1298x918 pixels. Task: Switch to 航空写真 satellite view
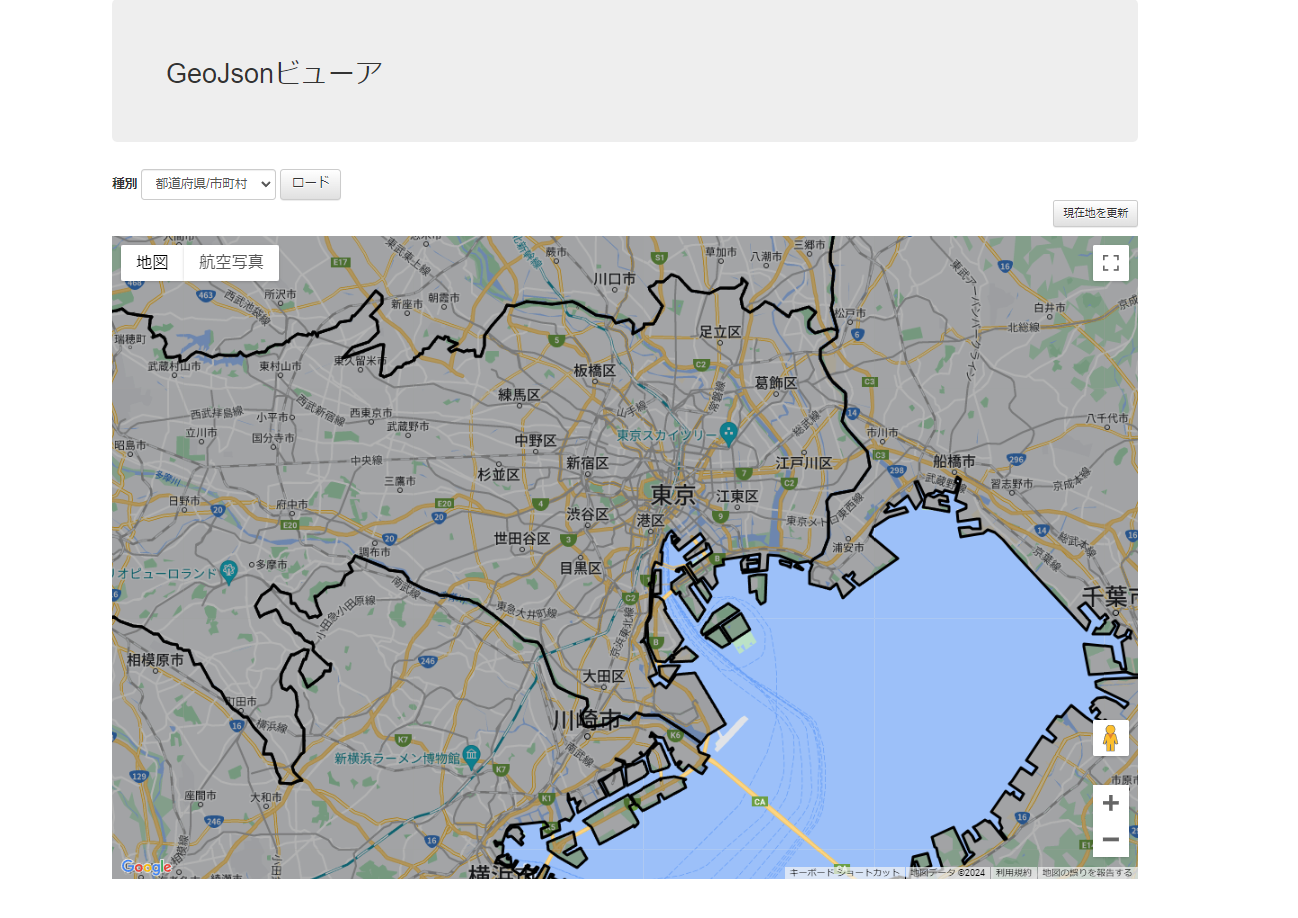point(231,263)
